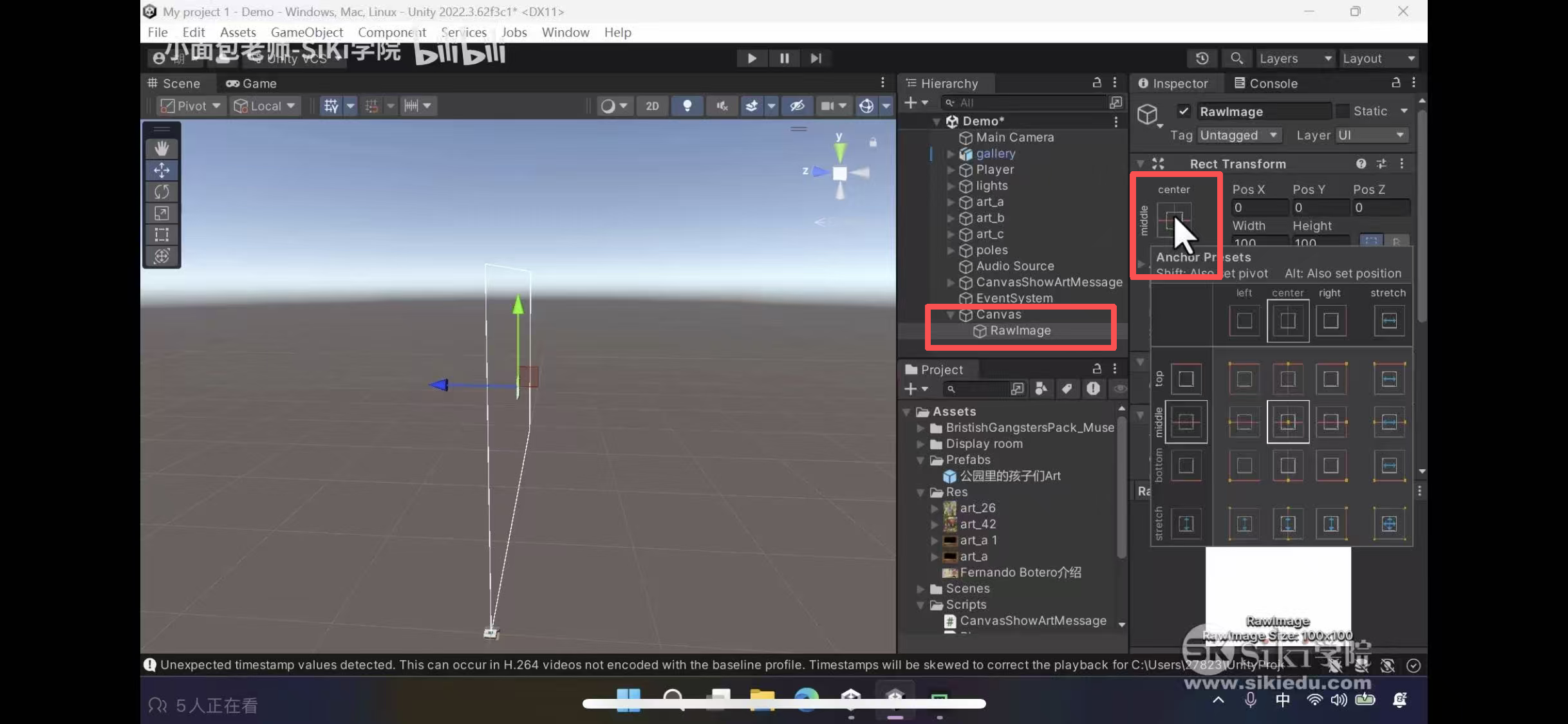Screen dimensions: 1568x724
Task: Click Pos X input field
Action: pos(1260,207)
